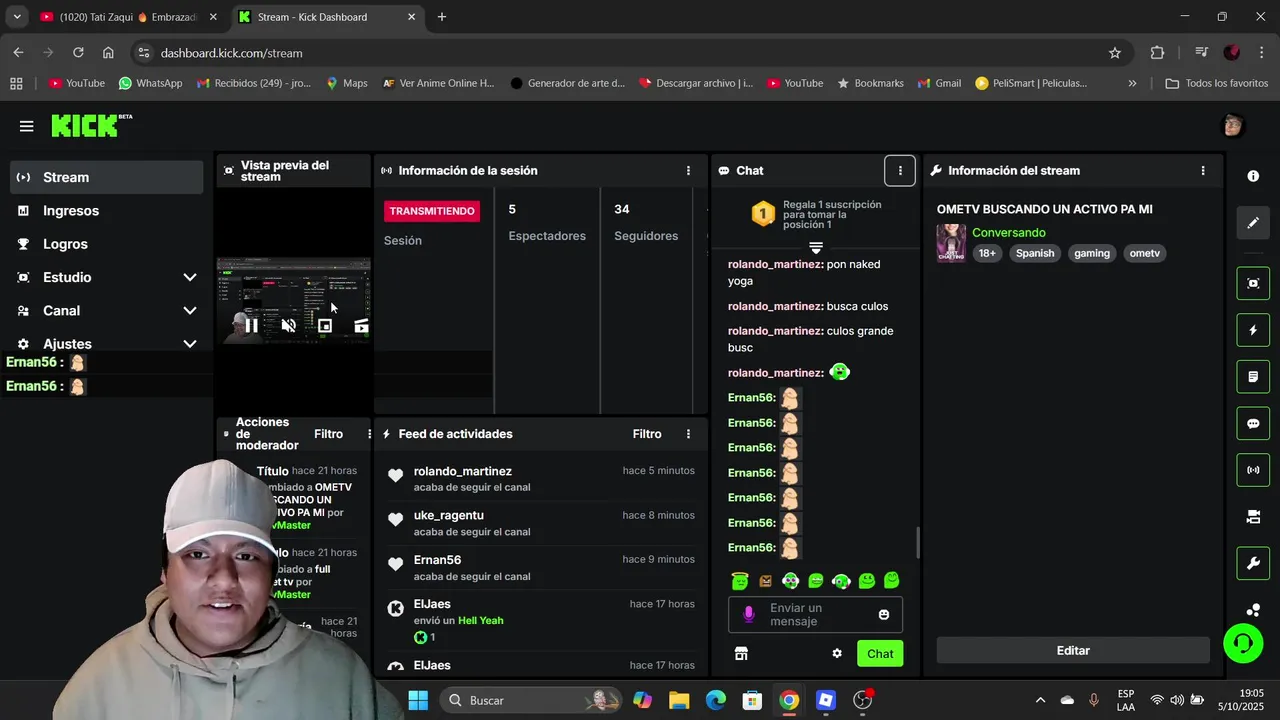Click Filtro in Acciones de moderador
The height and width of the screenshot is (720, 1280).
coord(328,434)
